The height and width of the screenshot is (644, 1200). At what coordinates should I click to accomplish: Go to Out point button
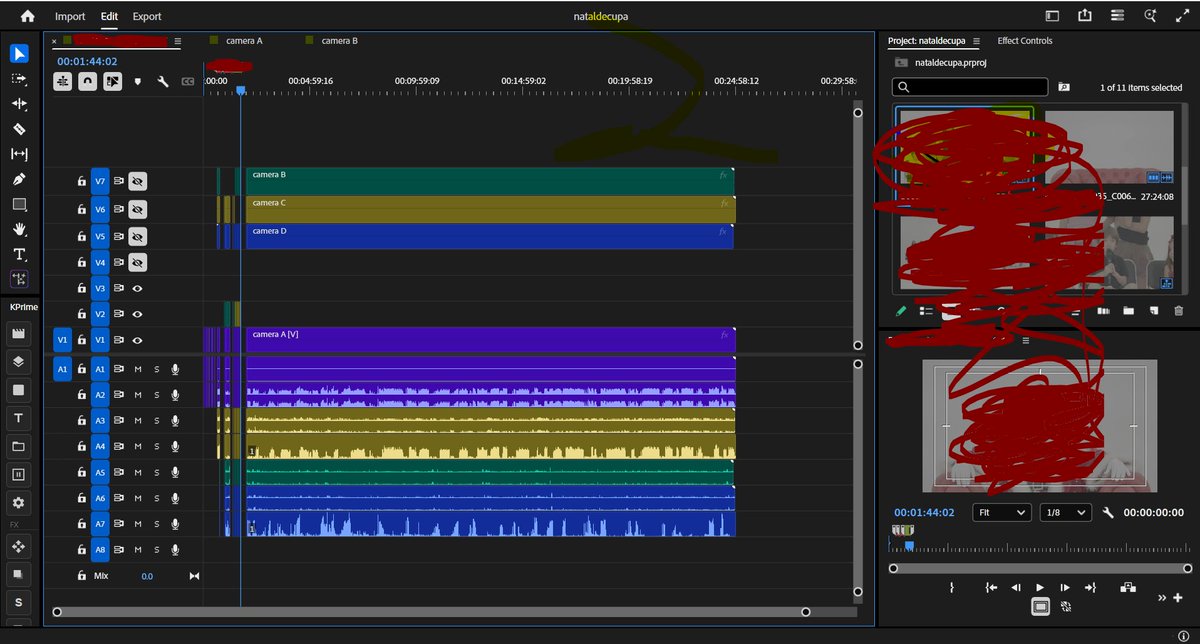pyautogui.click(x=1090, y=588)
